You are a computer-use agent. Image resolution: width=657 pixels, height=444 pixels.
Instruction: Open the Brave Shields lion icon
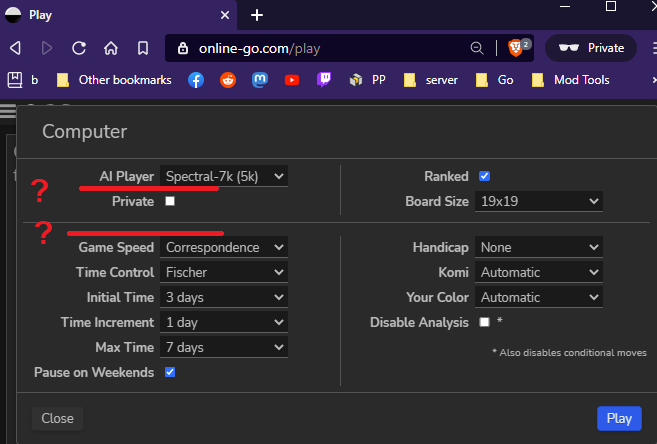coord(515,48)
